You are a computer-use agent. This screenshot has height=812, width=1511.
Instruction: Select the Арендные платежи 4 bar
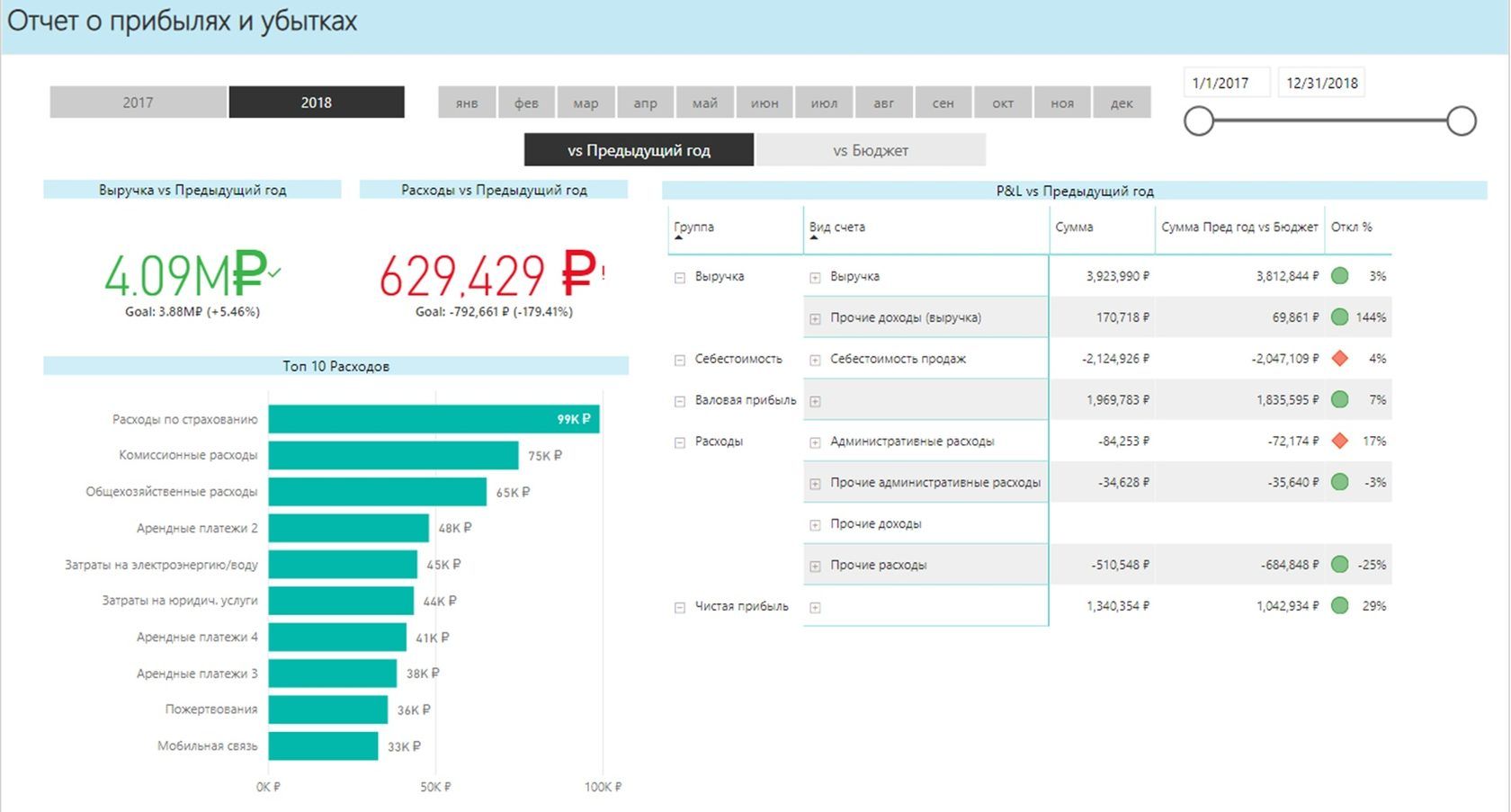point(337,637)
